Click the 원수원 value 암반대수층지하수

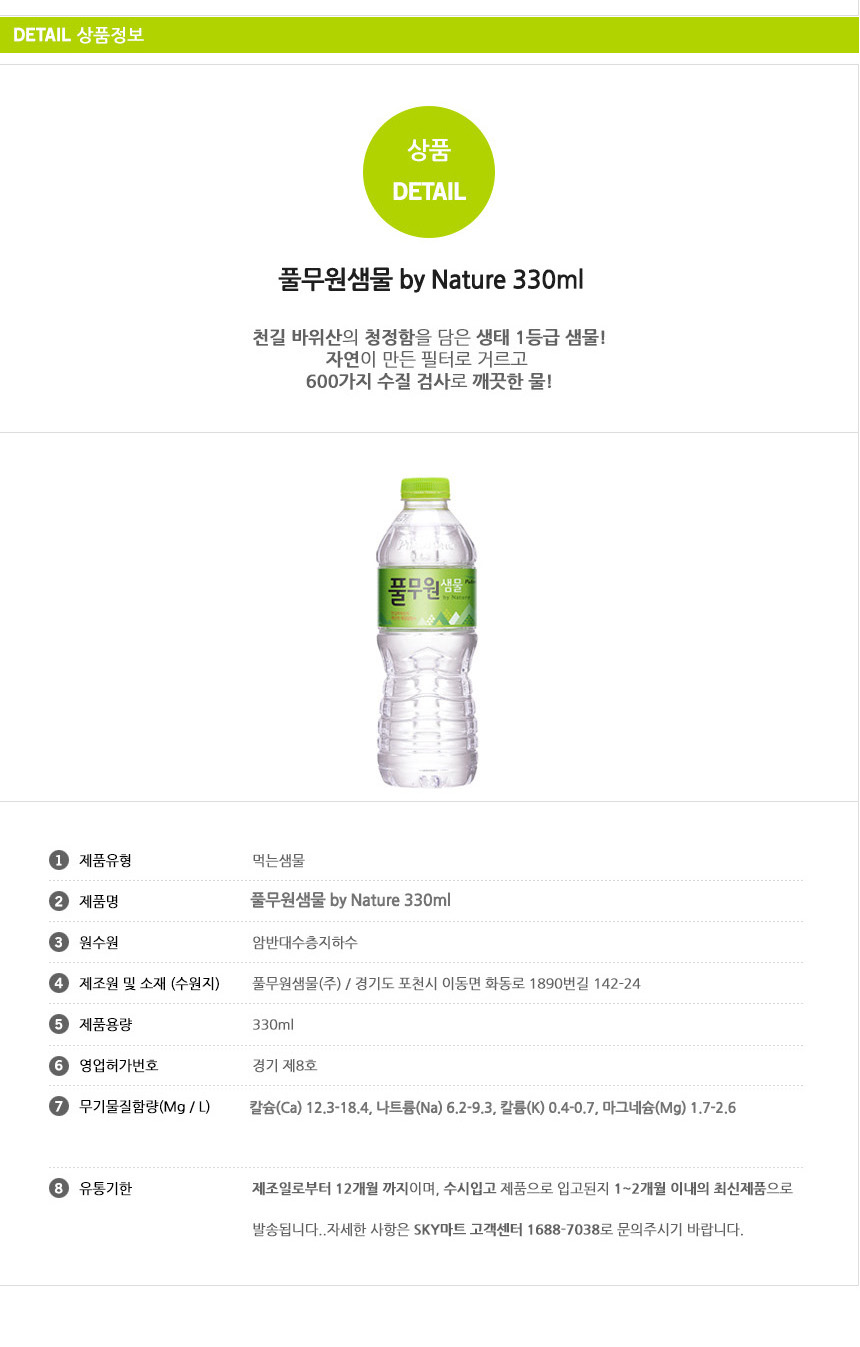[x=305, y=942]
